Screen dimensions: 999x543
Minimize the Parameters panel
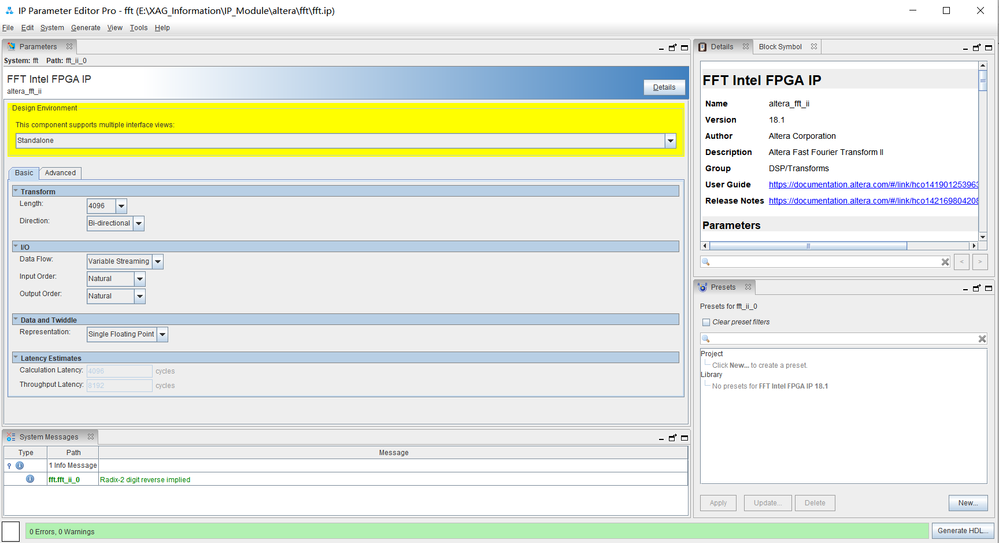coord(661,48)
